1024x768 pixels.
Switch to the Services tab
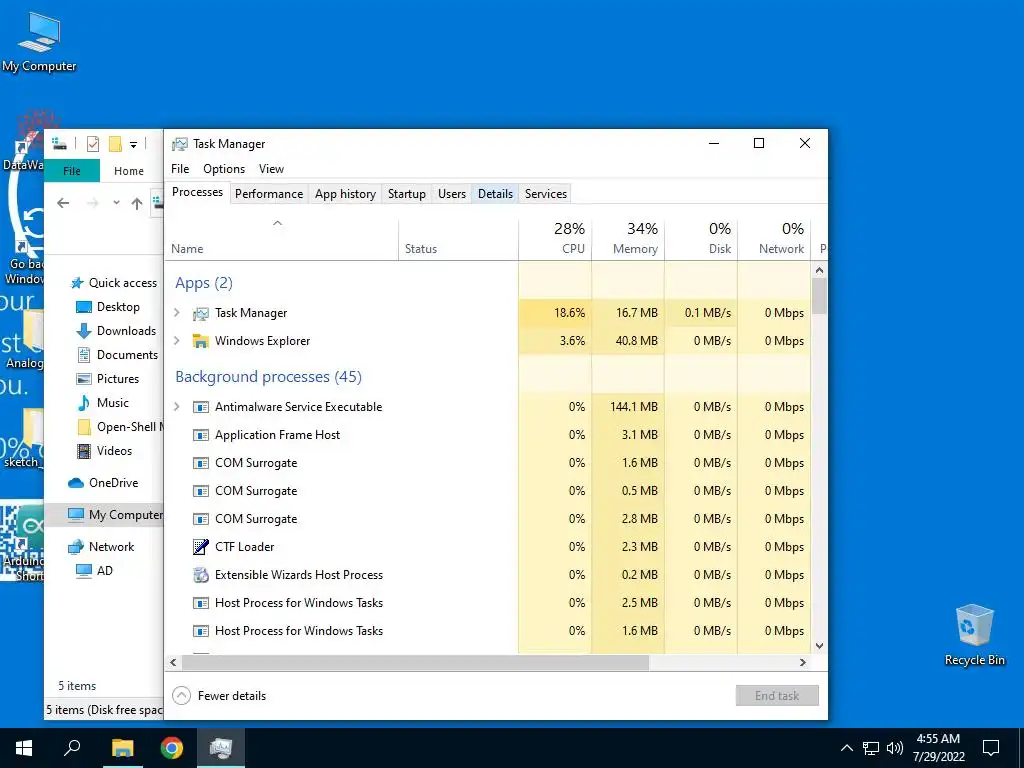(545, 194)
